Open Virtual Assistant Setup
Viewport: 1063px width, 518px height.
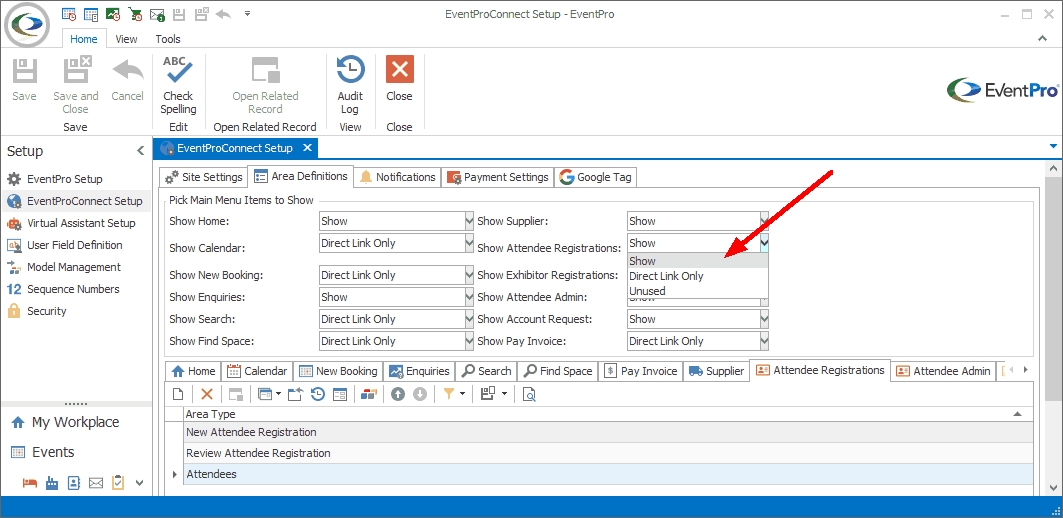(71, 223)
